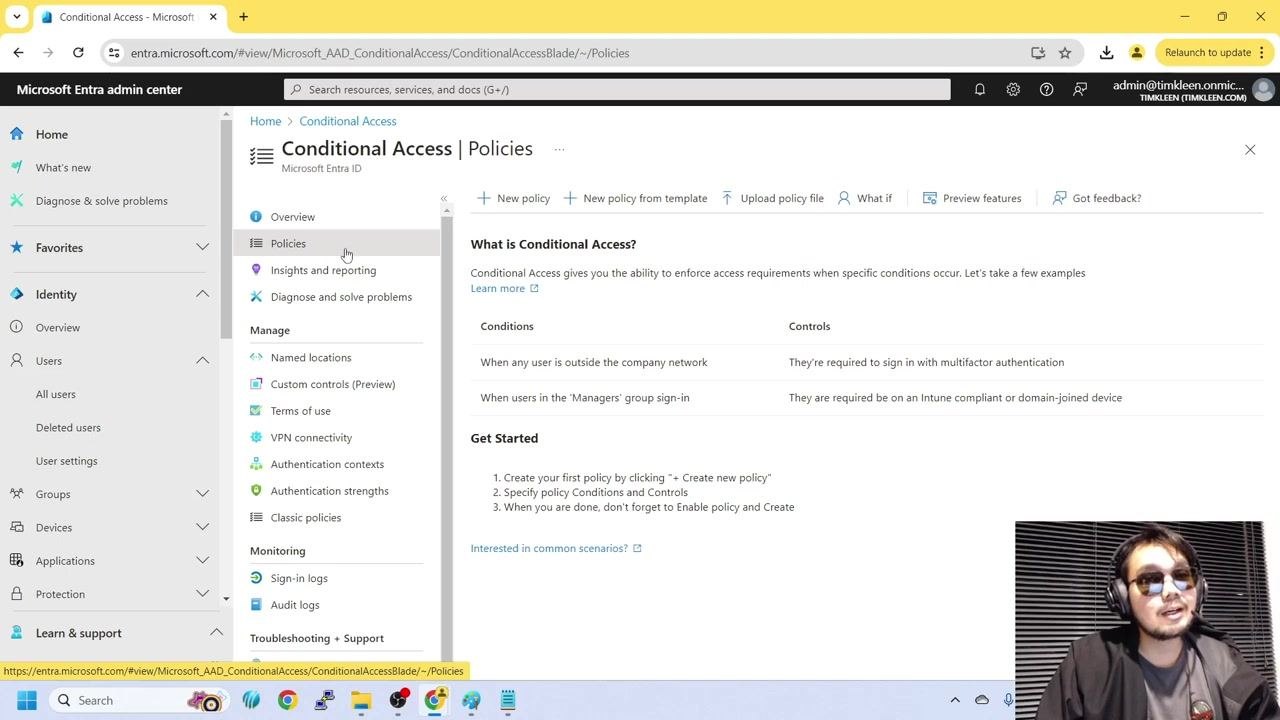Open User settings in left navigation
Viewport: 1280px width, 720px height.
tap(67, 461)
